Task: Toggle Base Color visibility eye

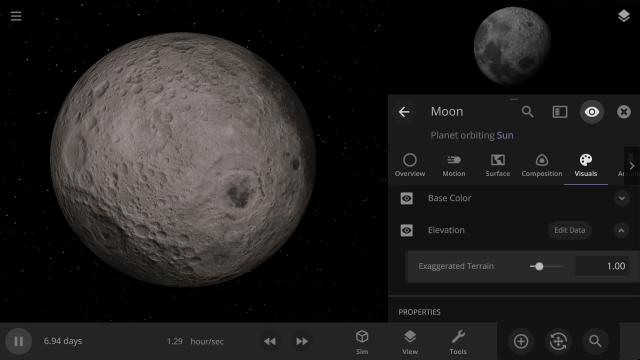Action: tap(407, 198)
